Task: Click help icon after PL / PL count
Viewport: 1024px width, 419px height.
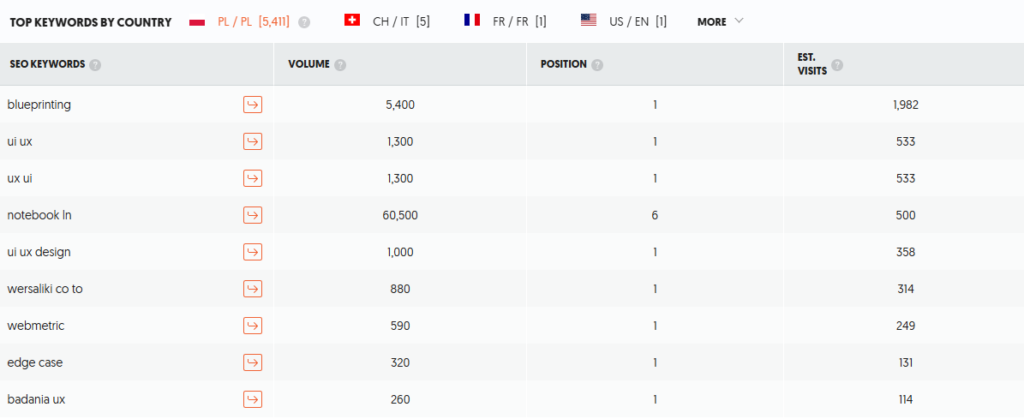Action: coord(304,22)
